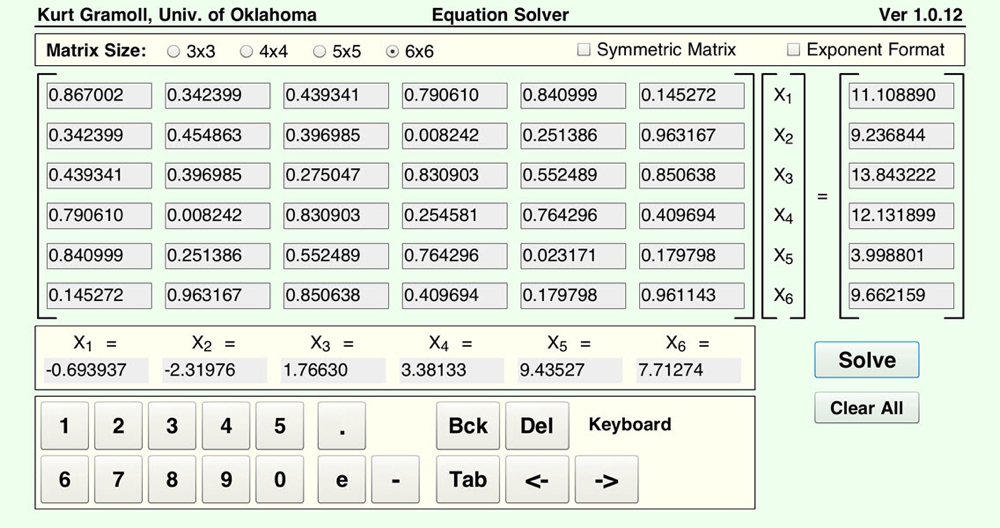Click X6 result value 7.71274
The image size is (1000, 528).
(689, 370)
